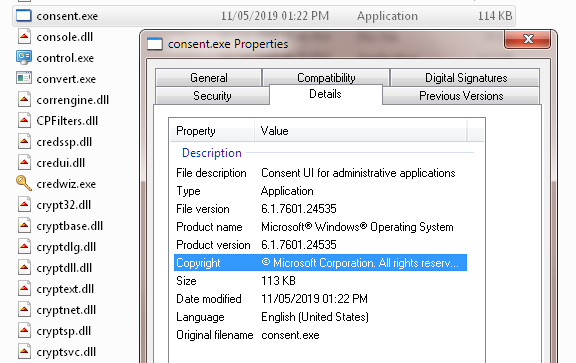The width and height of the screenshot is (576, 363).
Task: Open the Digital Signatures tab
Action: point(466,78)
